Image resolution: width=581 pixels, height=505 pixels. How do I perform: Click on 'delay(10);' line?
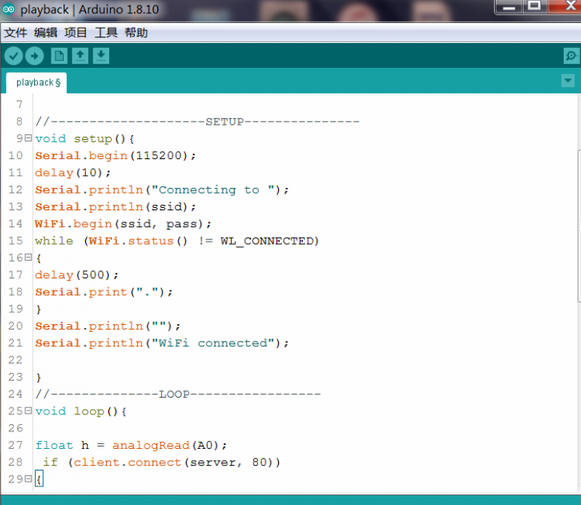coord(73,173)
